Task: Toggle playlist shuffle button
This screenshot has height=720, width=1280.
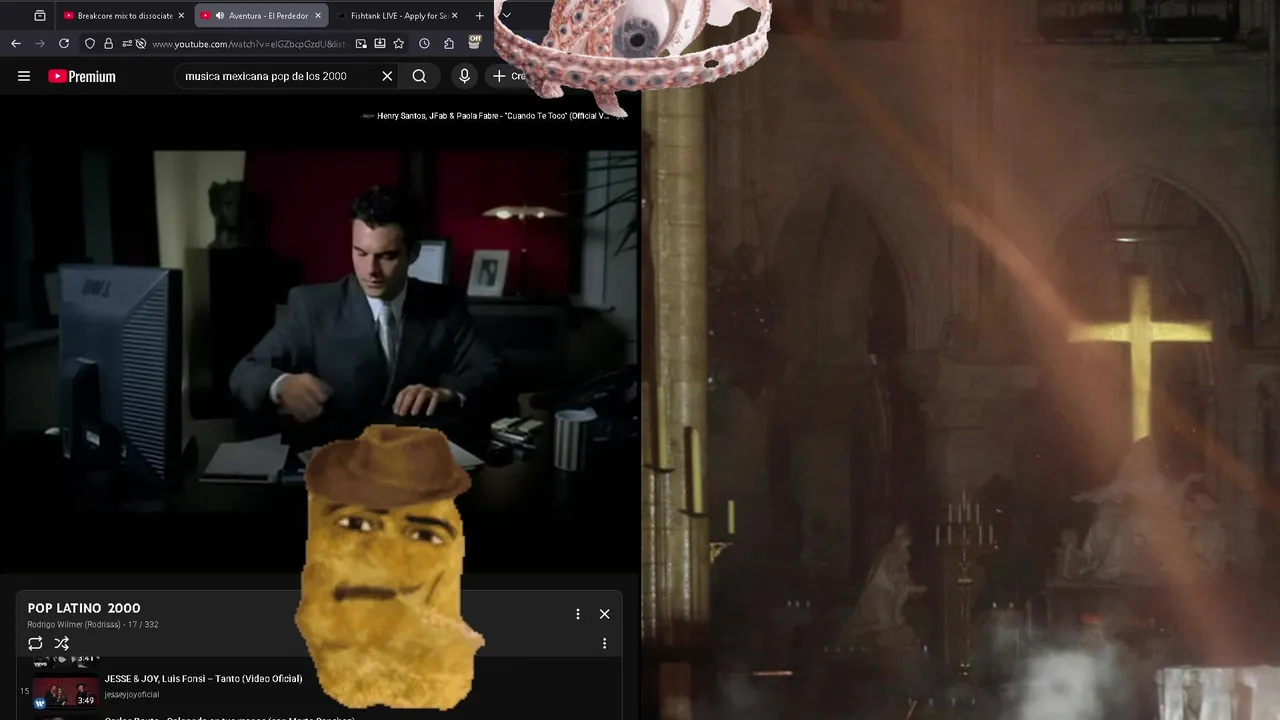Action: click(x=61, y=643)
